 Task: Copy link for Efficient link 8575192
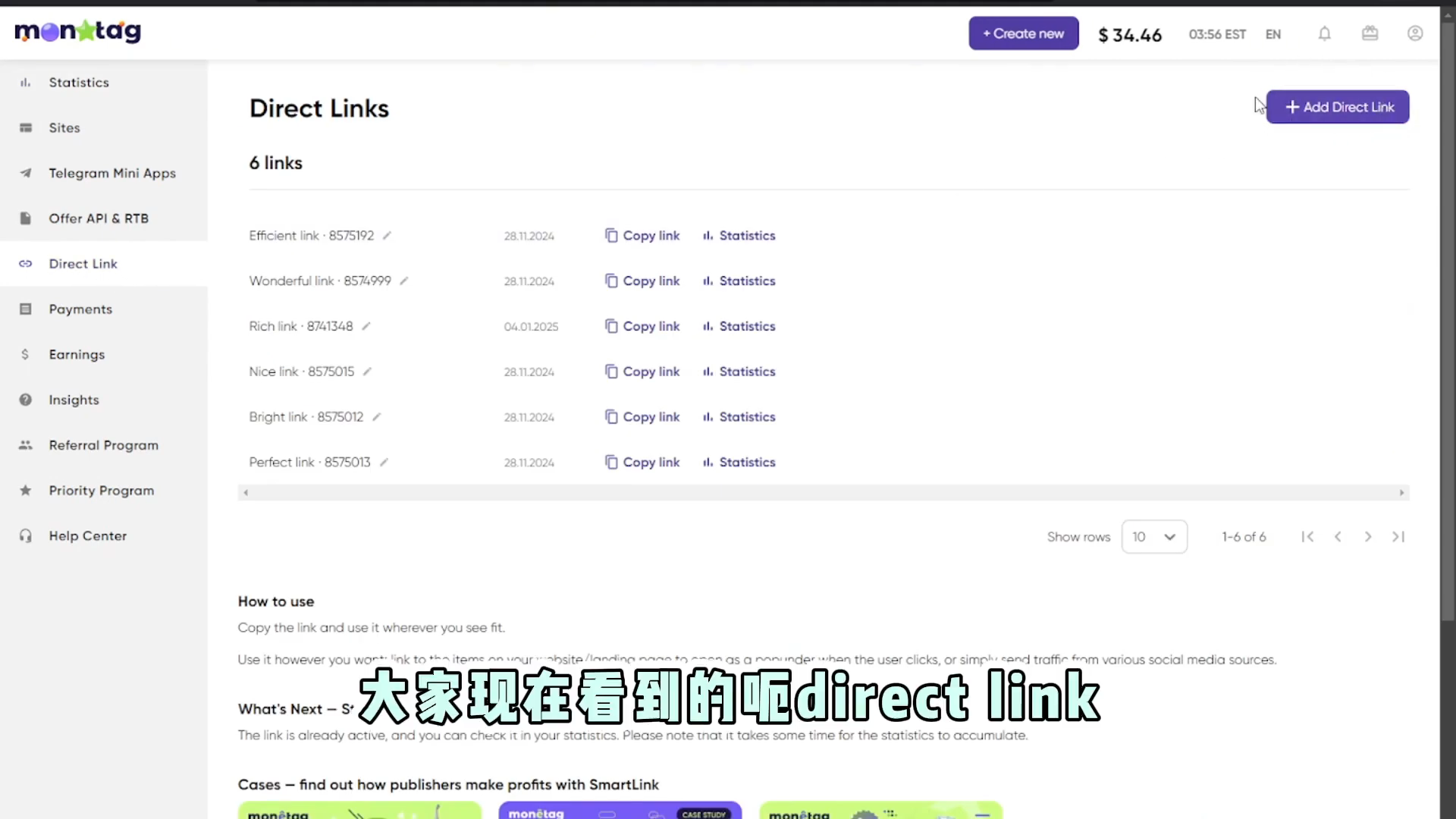point(642,236)
